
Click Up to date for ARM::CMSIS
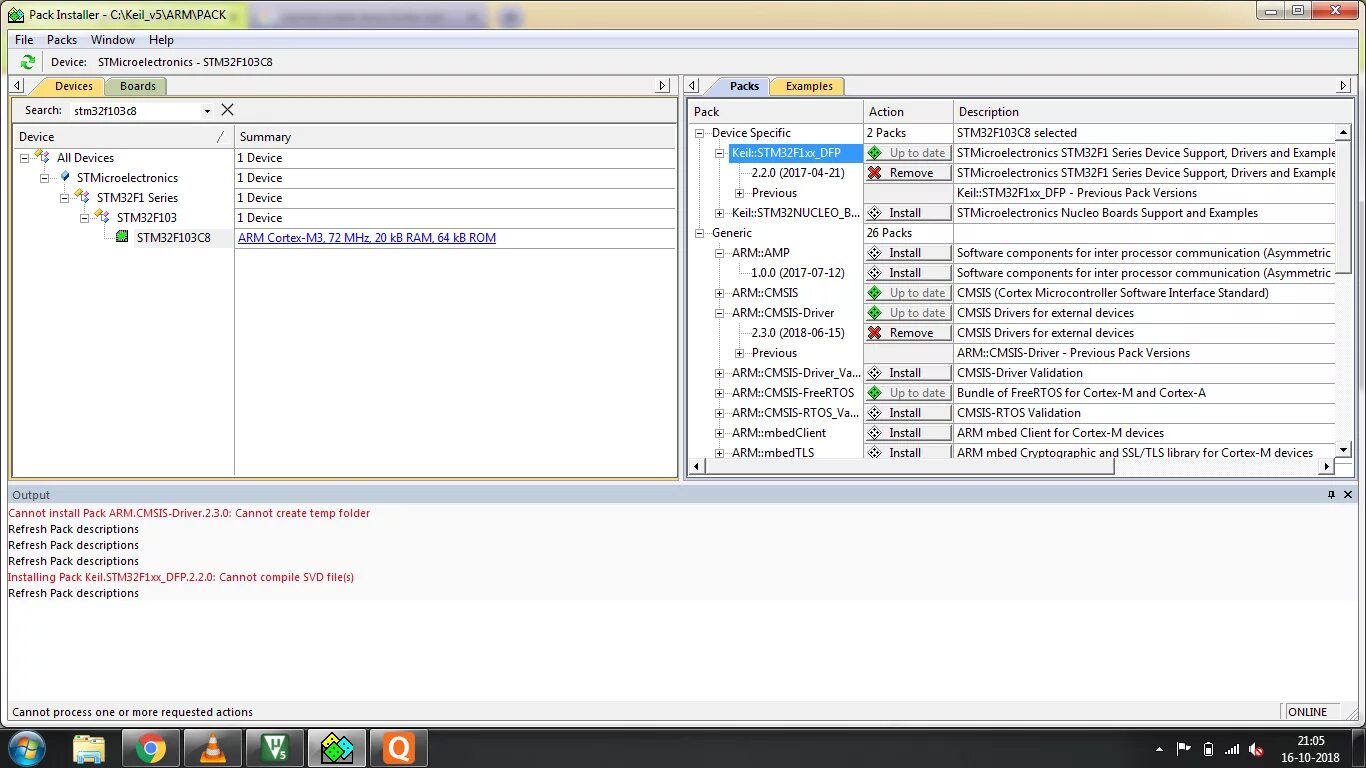[x=908, y=293]
